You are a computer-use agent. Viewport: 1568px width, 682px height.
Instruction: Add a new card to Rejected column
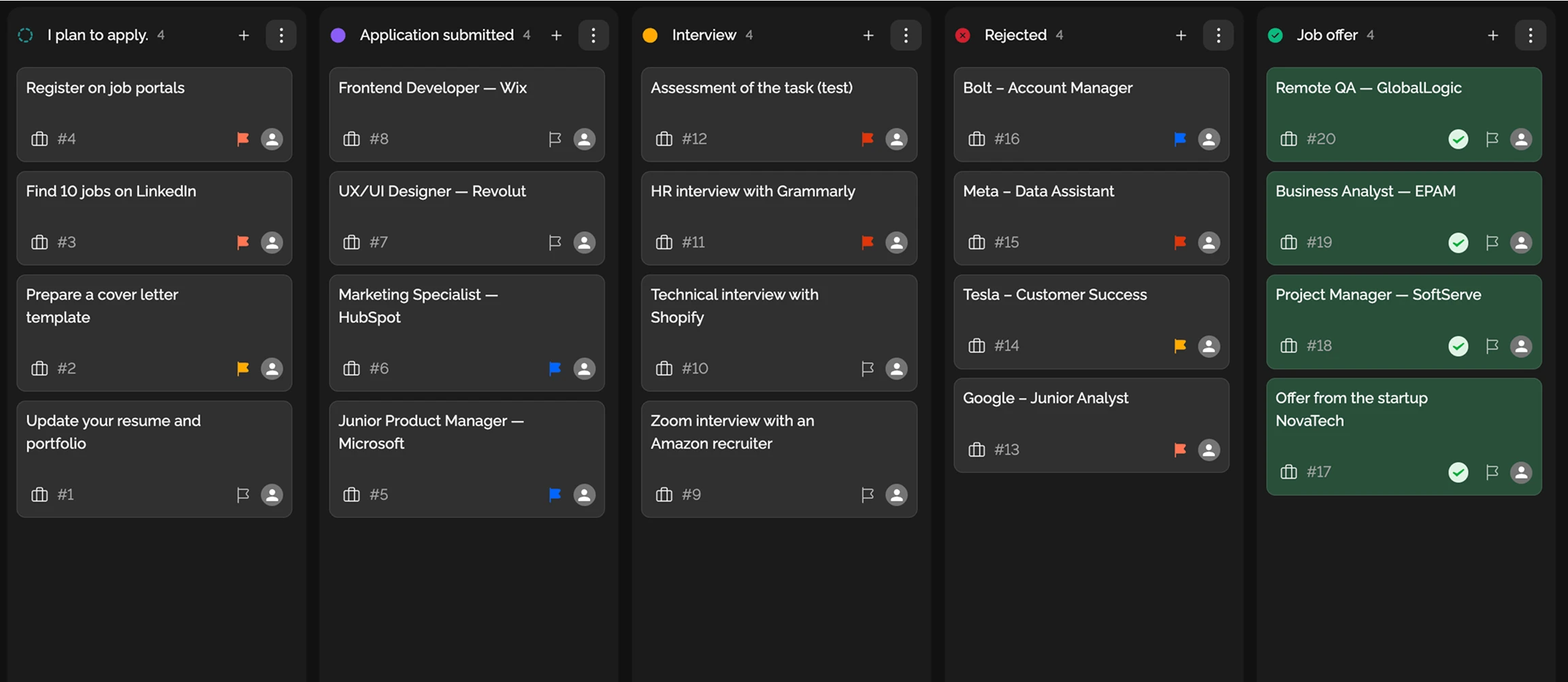pyautogui.click(x=1181, y=35)
